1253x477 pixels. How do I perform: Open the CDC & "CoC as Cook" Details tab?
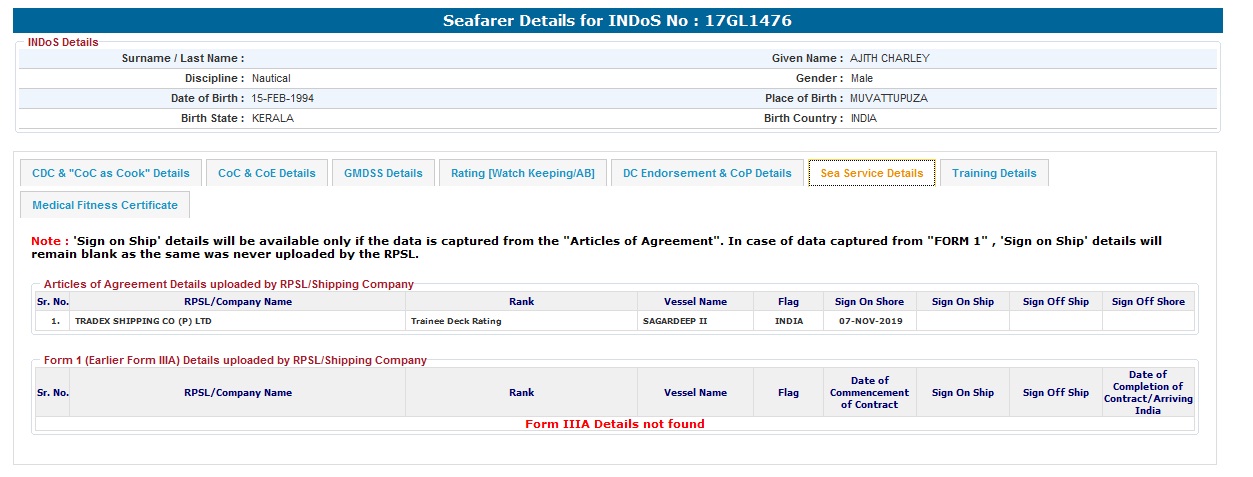click(110, 173)
